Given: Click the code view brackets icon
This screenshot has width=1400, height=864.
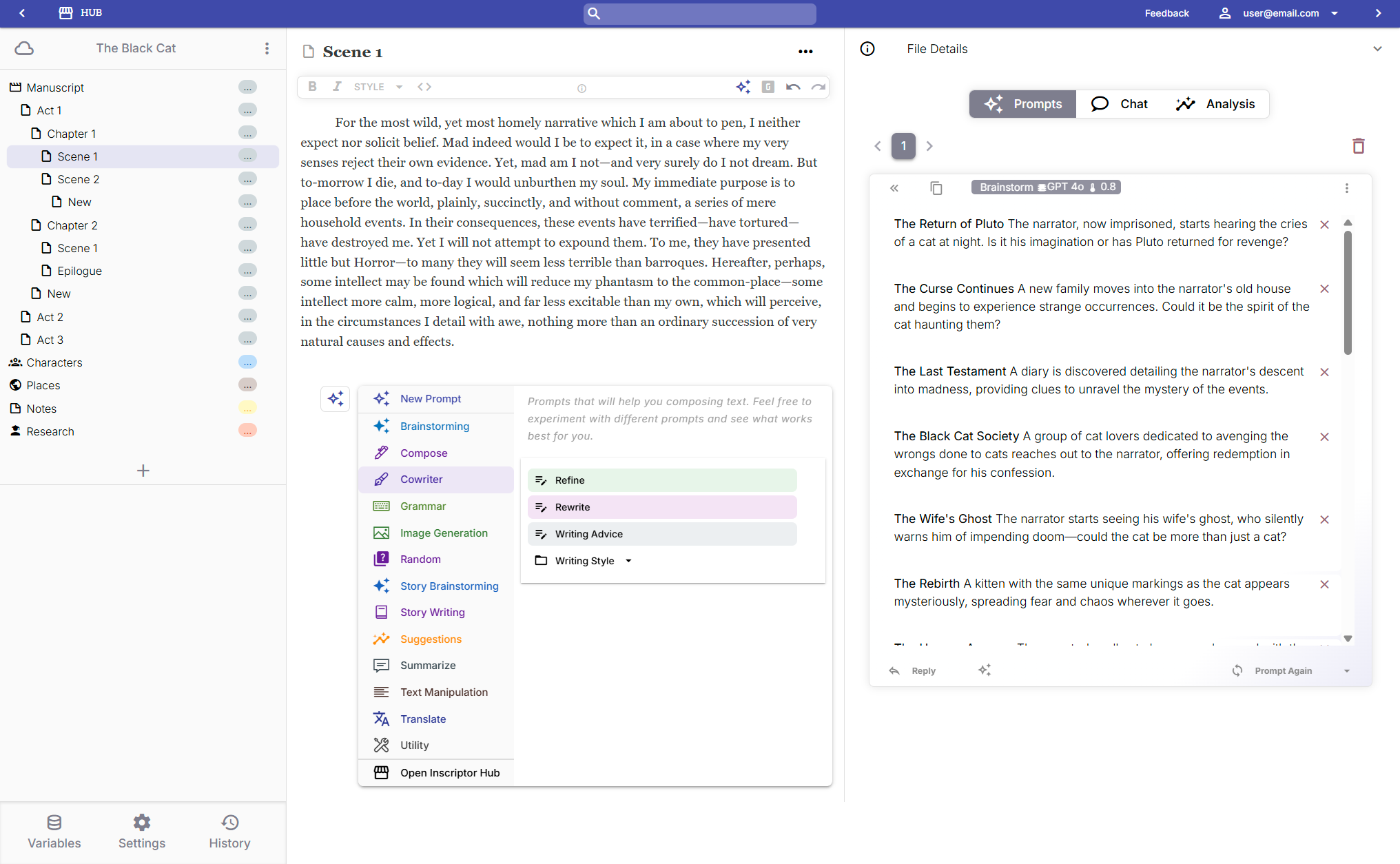Looking at the screenshot, I should point(424,87).
